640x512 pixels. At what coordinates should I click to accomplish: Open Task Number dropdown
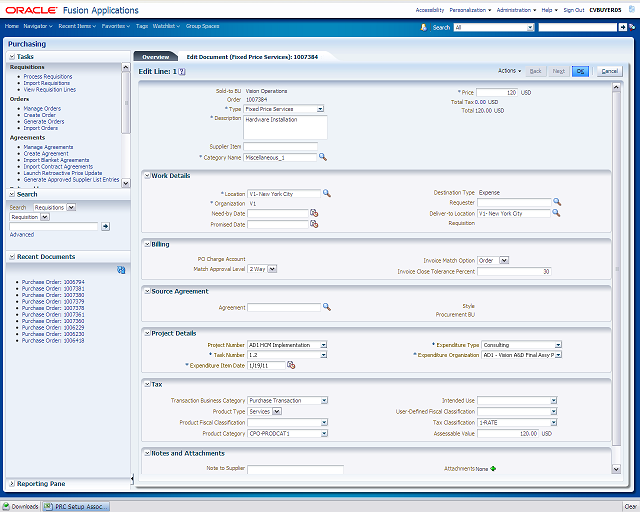point(323,355)
